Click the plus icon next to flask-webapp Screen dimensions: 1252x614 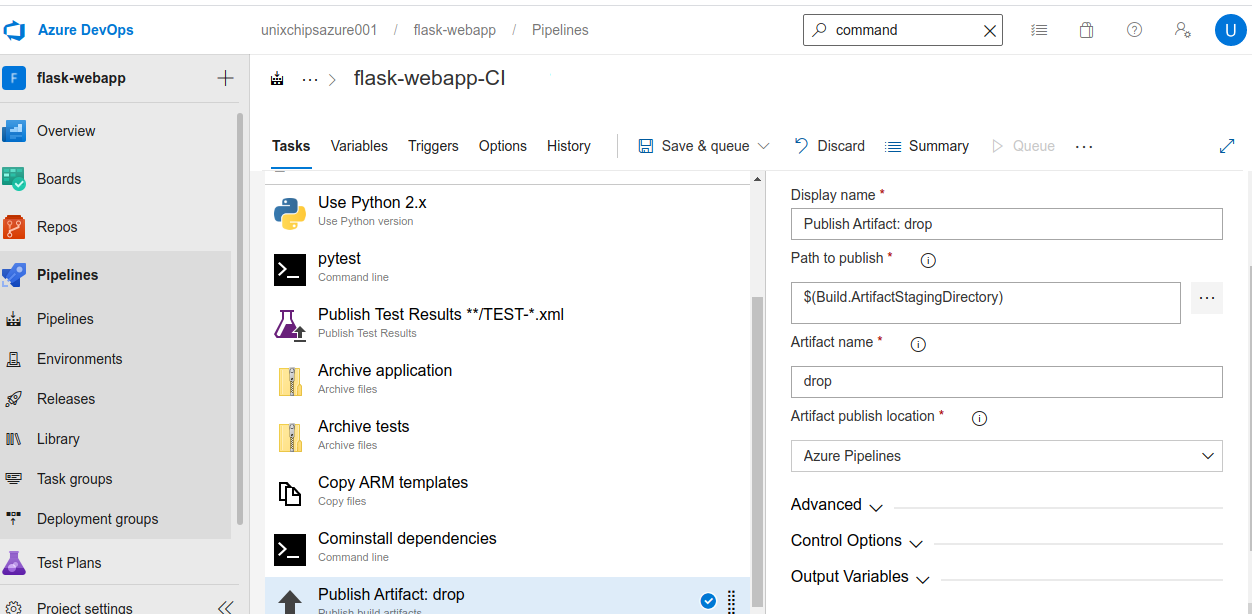(225, 78)
